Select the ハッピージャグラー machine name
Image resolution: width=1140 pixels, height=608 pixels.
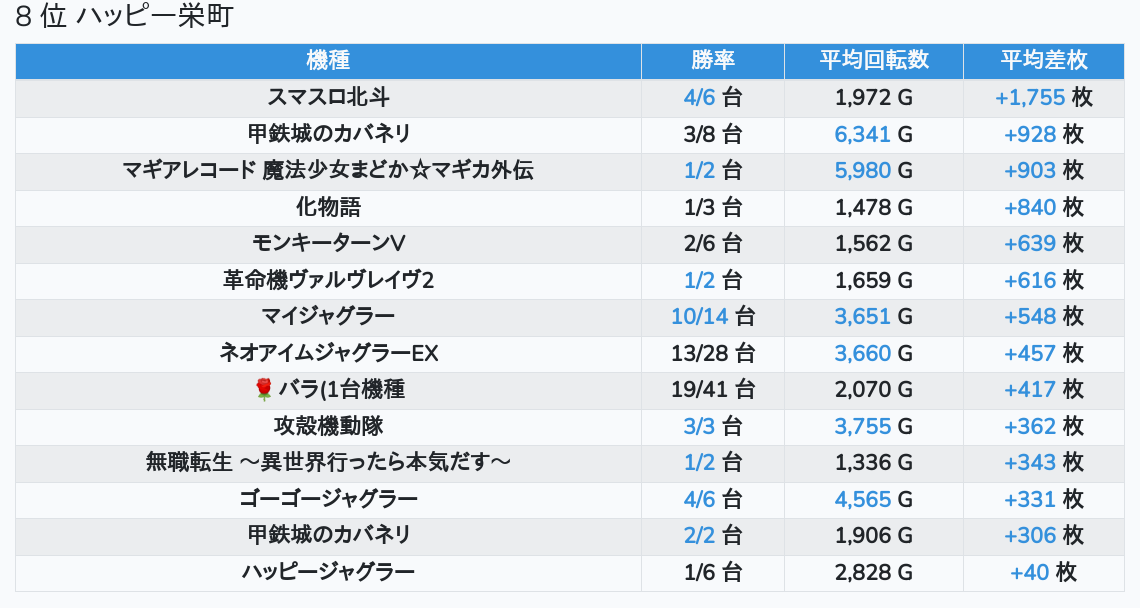click(328, 573)
